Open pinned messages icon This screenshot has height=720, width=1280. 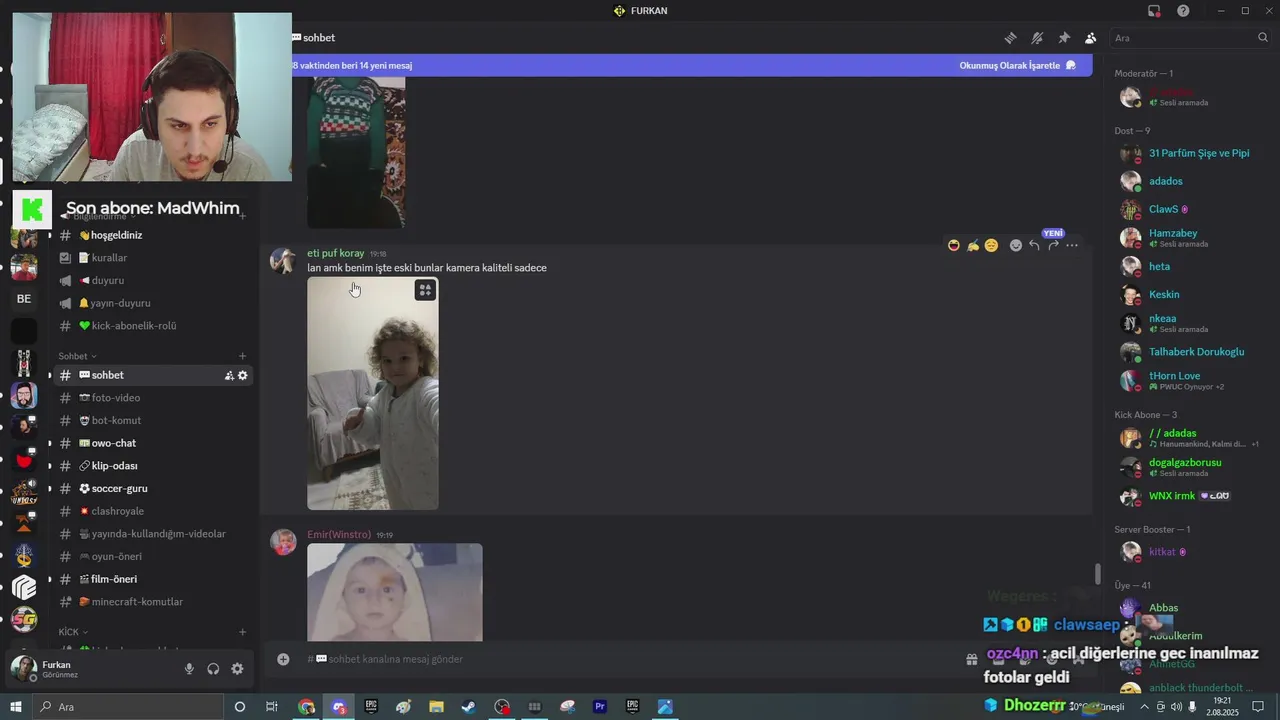point(1064,38)
